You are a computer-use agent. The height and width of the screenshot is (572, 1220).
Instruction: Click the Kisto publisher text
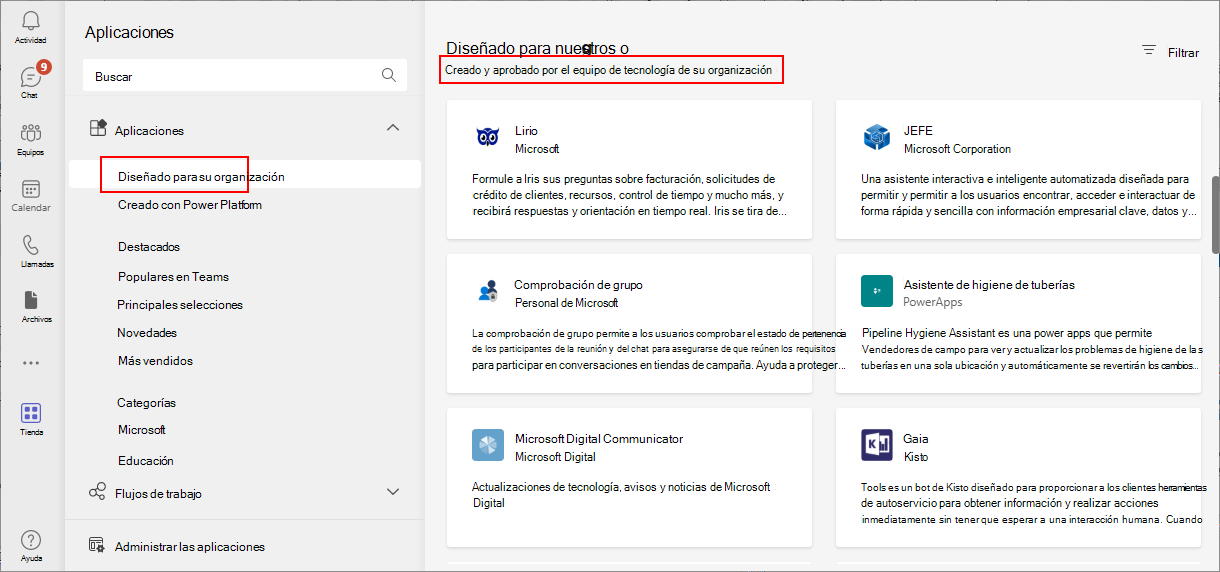(916, 457)
